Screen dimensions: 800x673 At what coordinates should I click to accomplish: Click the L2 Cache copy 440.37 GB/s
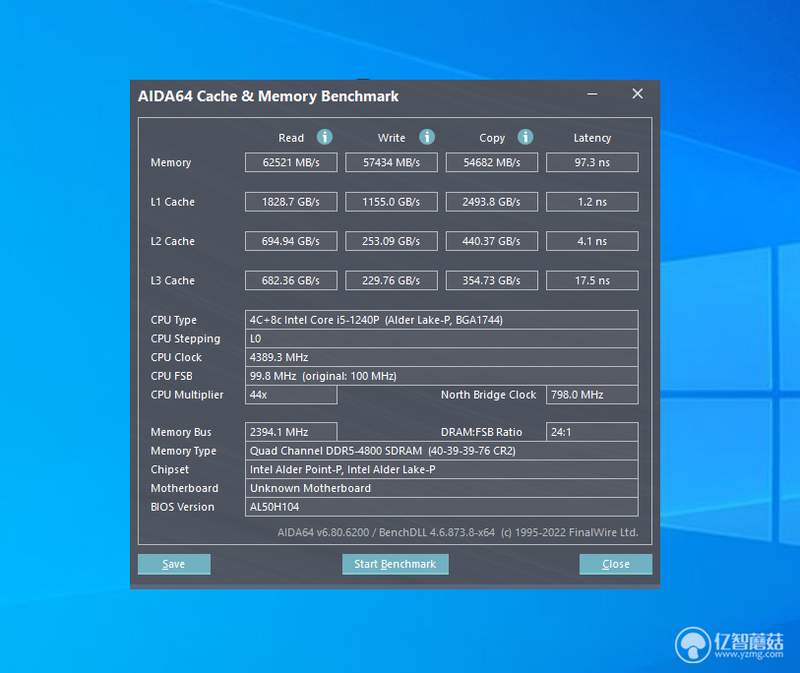492,241
